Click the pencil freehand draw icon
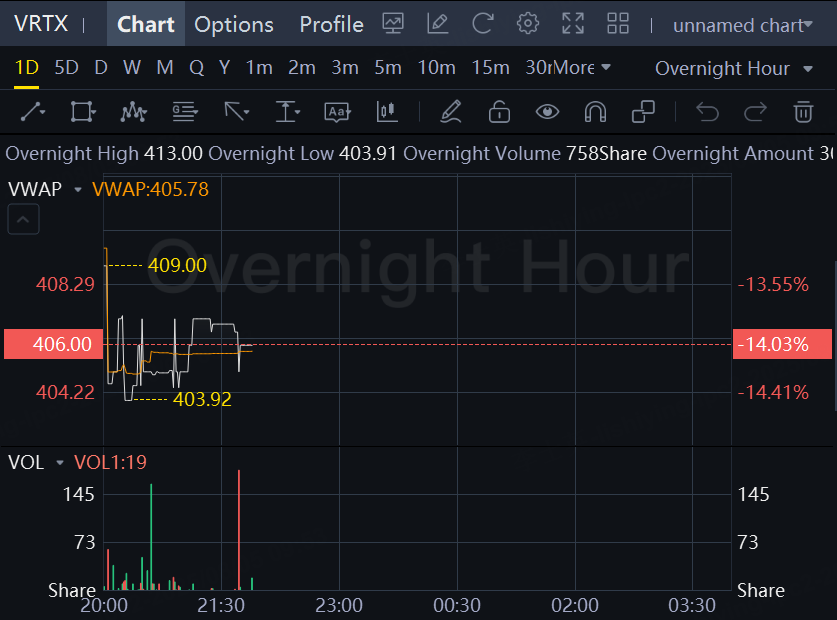The height and width of the screenshot is (620, 837). [450, 112]
